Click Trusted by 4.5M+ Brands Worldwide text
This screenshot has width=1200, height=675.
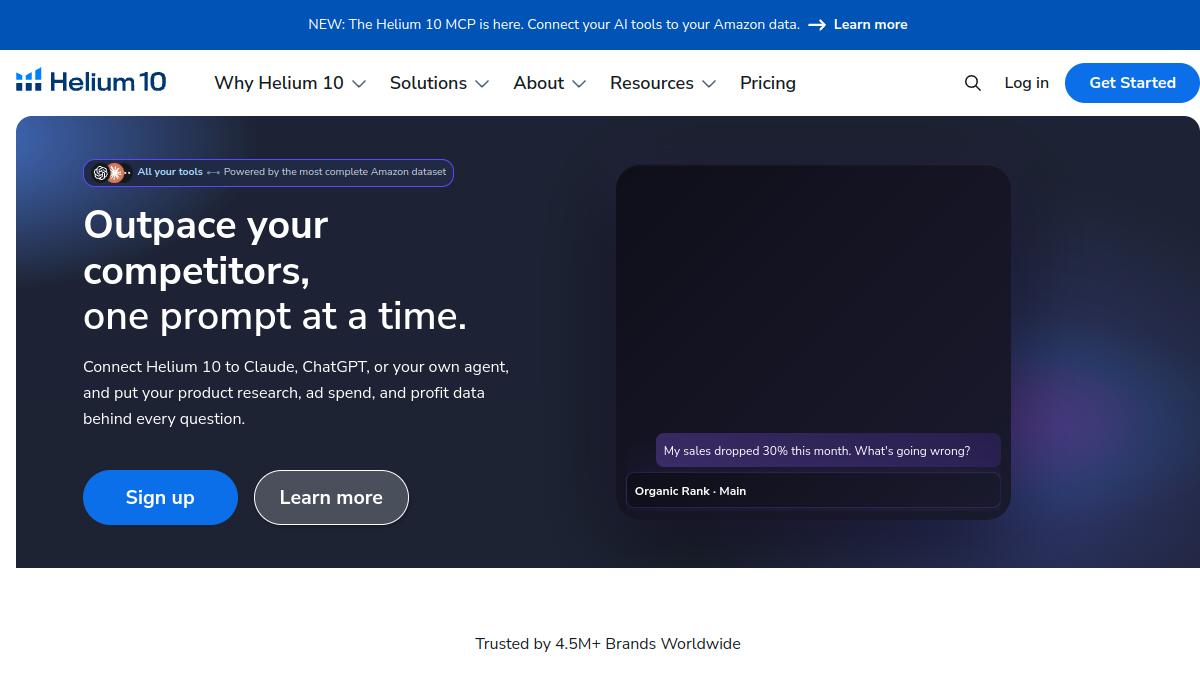click(x=608, y=644)
